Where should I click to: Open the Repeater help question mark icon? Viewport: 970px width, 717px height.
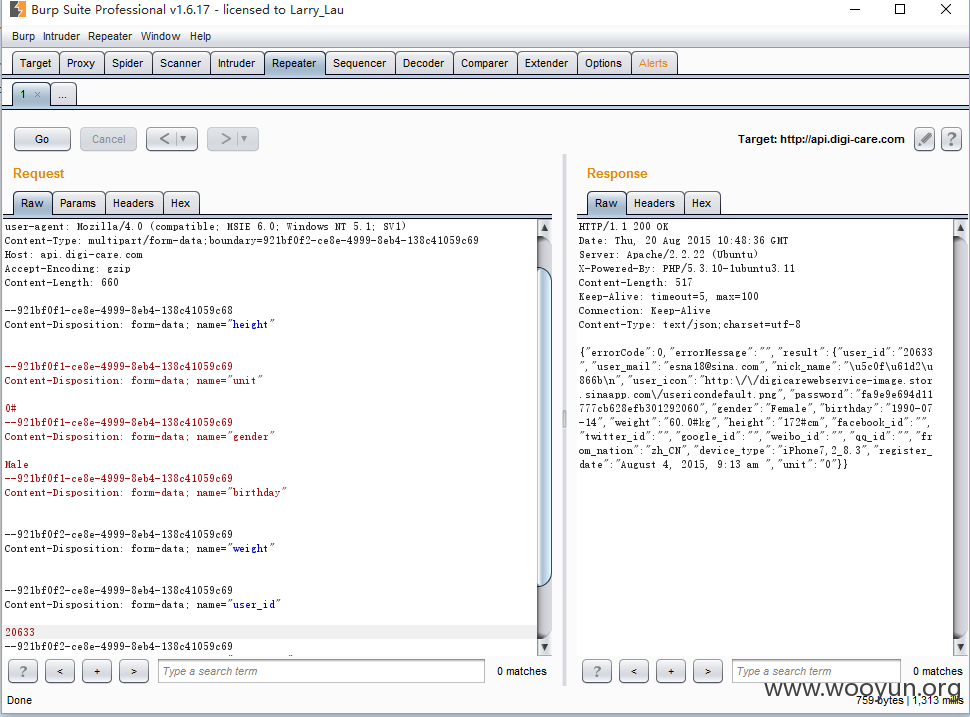click(x=951, y=139)
